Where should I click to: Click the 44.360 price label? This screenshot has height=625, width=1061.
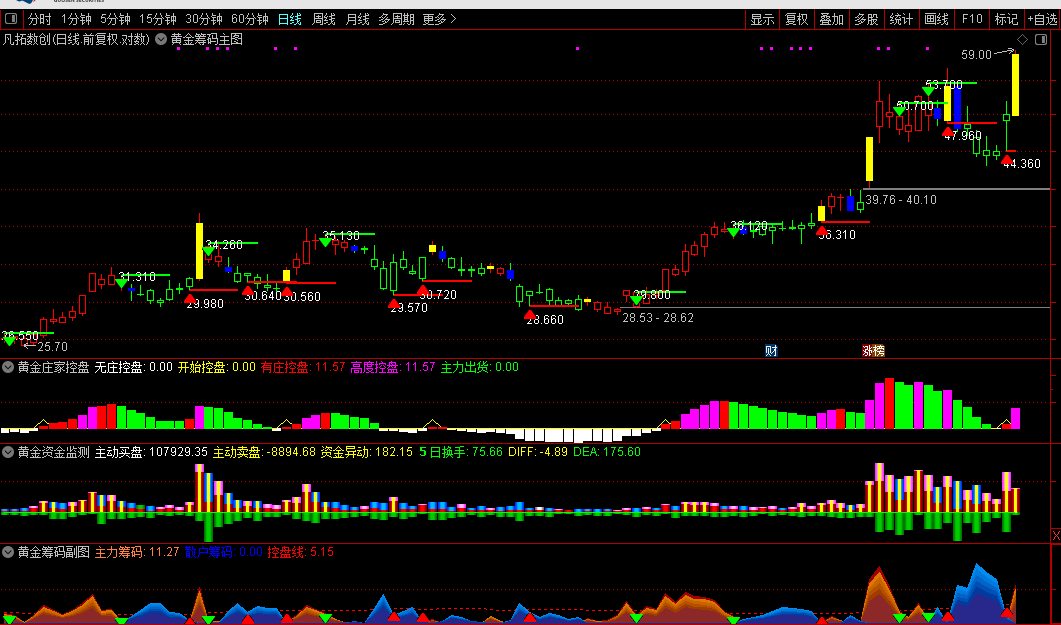[x=1021, y=164]
